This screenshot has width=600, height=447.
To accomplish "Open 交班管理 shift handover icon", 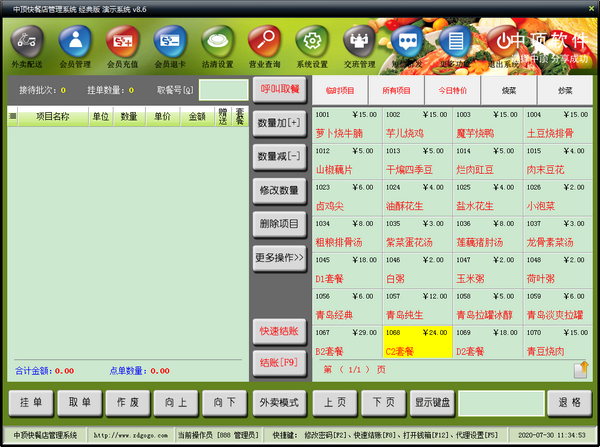I will 360,41.
